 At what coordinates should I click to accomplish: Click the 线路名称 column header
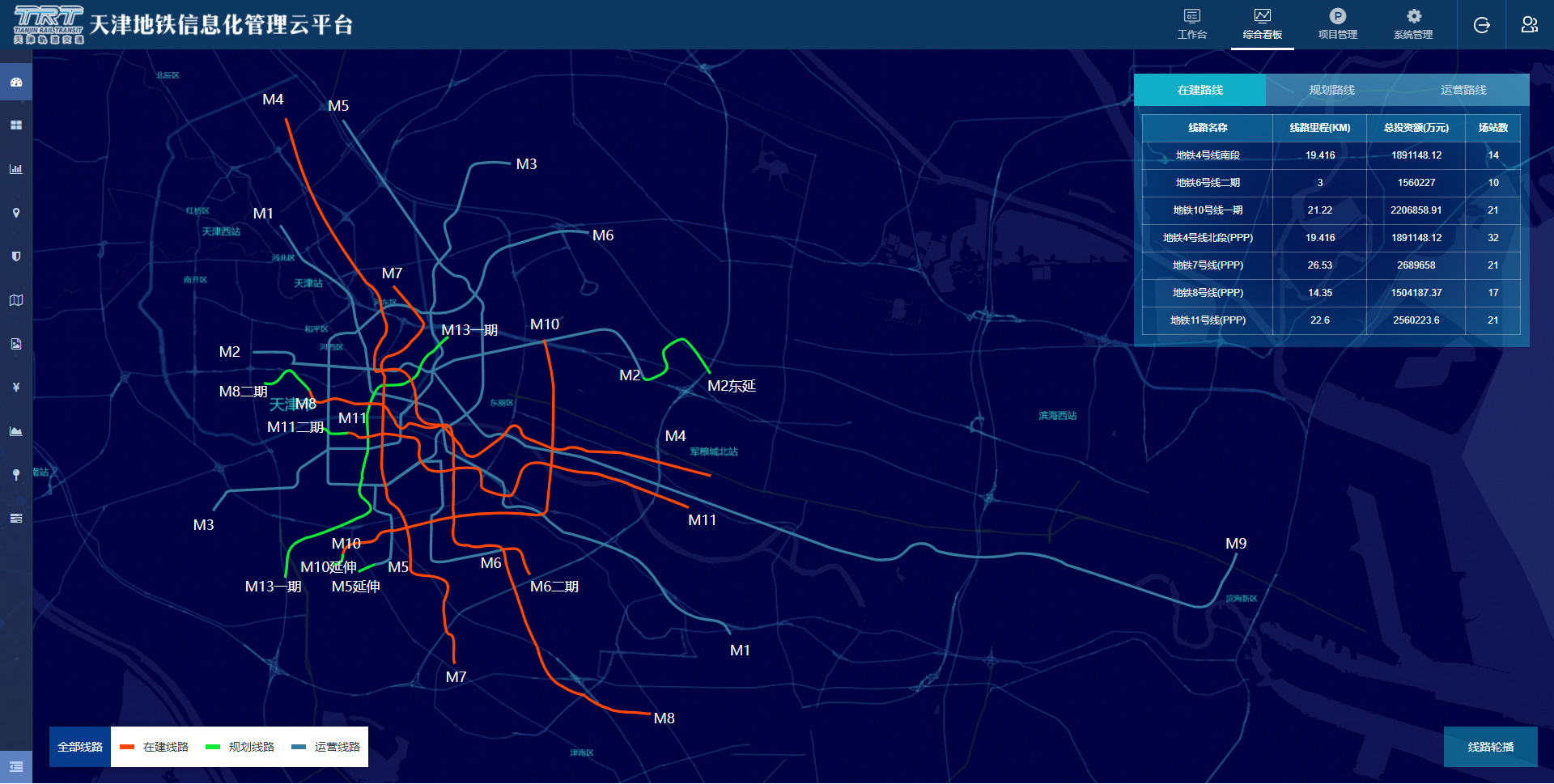click(1208, 128)
